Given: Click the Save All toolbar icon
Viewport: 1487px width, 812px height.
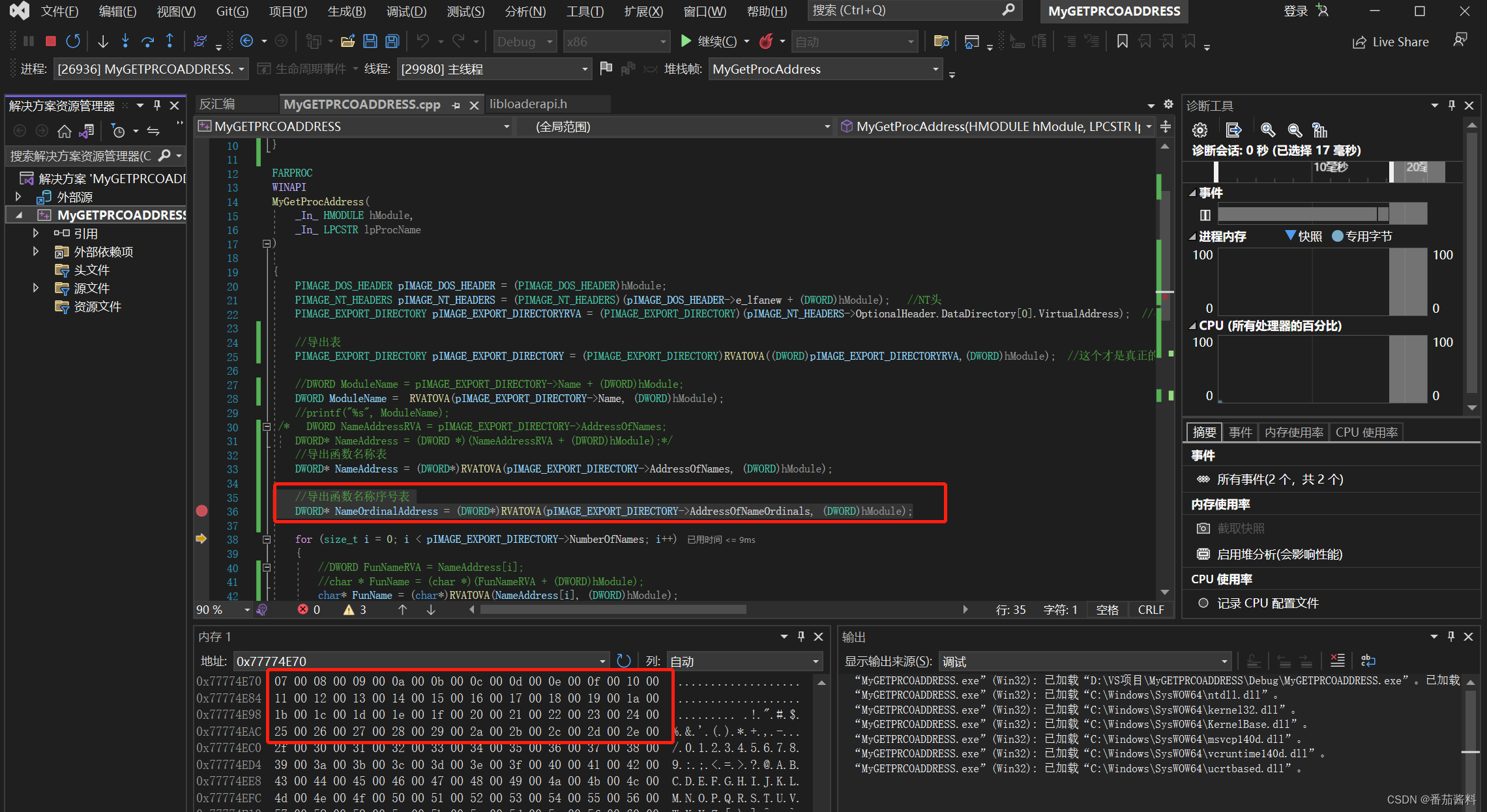Looking at the screenshot, I should pyautogui.click(x=392, y=41).
